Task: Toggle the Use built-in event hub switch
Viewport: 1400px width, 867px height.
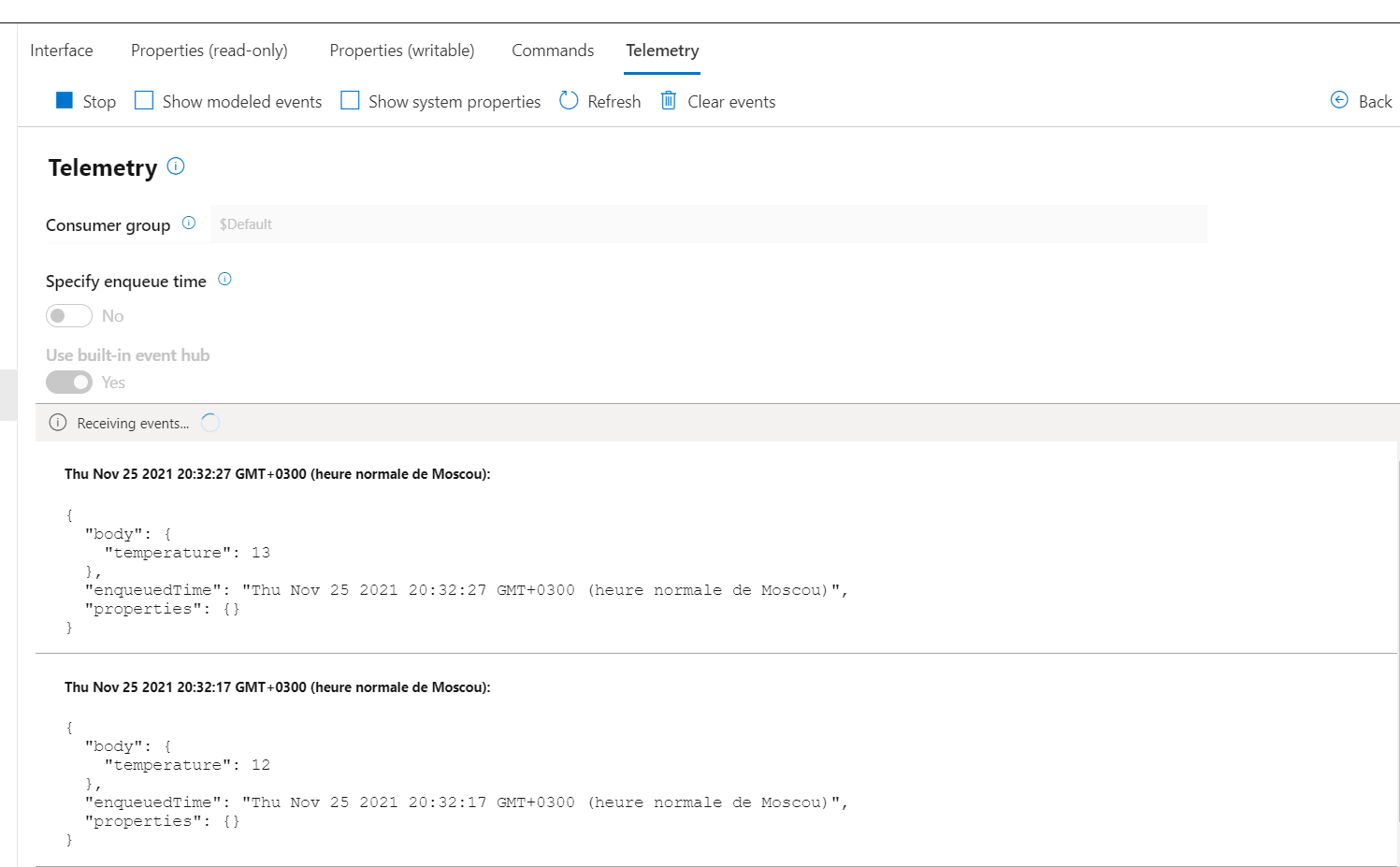Action: 69,382
